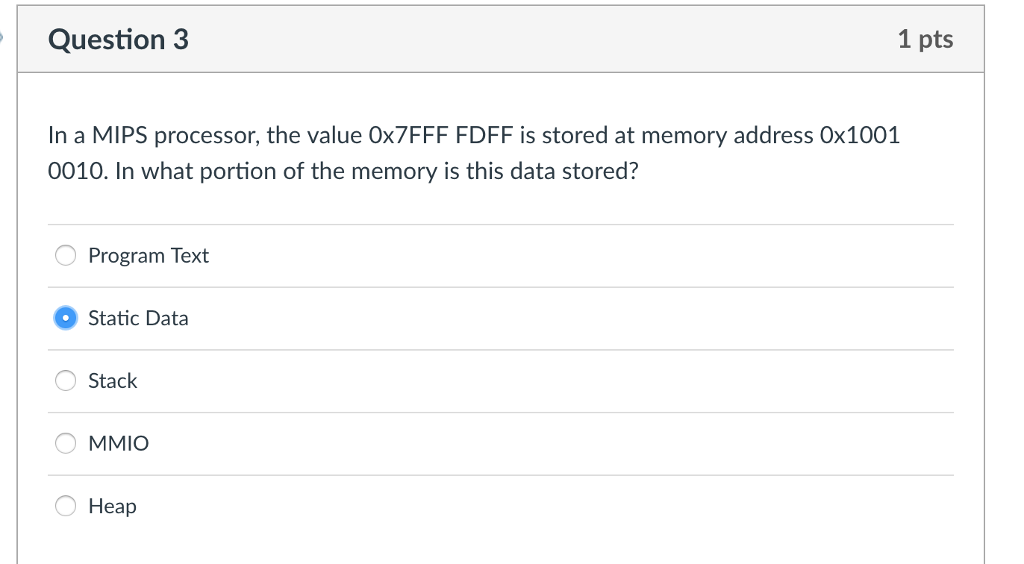The width and height of the screenshot is (1024, 564).
Task: Pick the MMIO radio button
Action: coord(66,443)
